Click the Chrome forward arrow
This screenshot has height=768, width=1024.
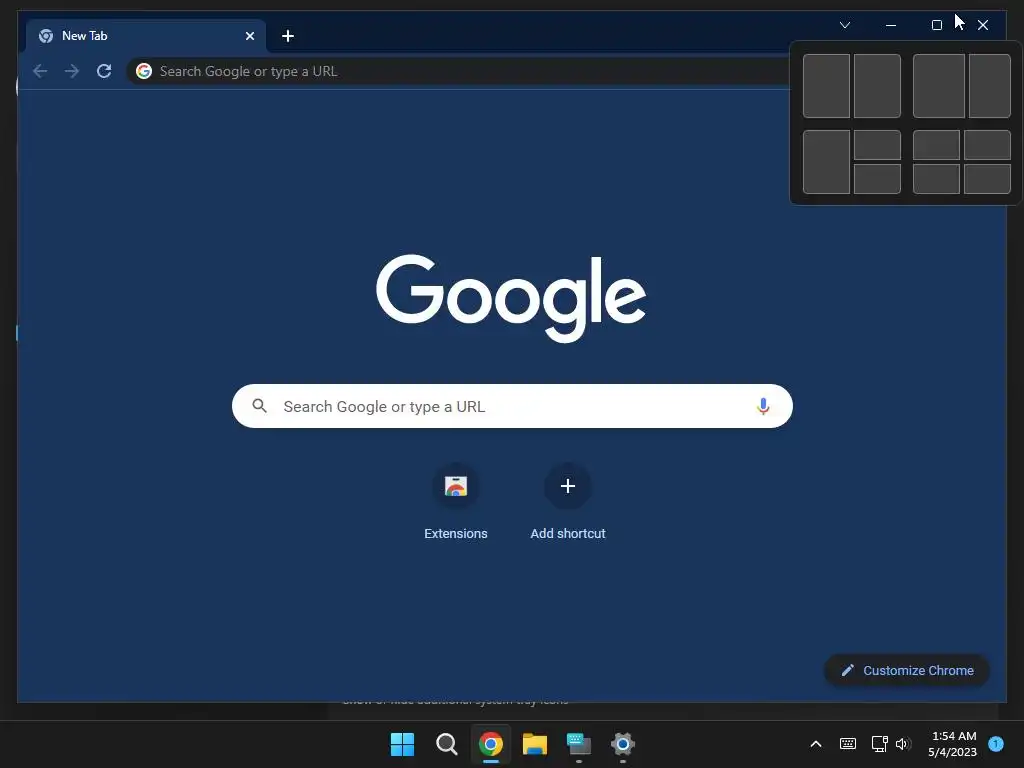(x=72, y=71)
